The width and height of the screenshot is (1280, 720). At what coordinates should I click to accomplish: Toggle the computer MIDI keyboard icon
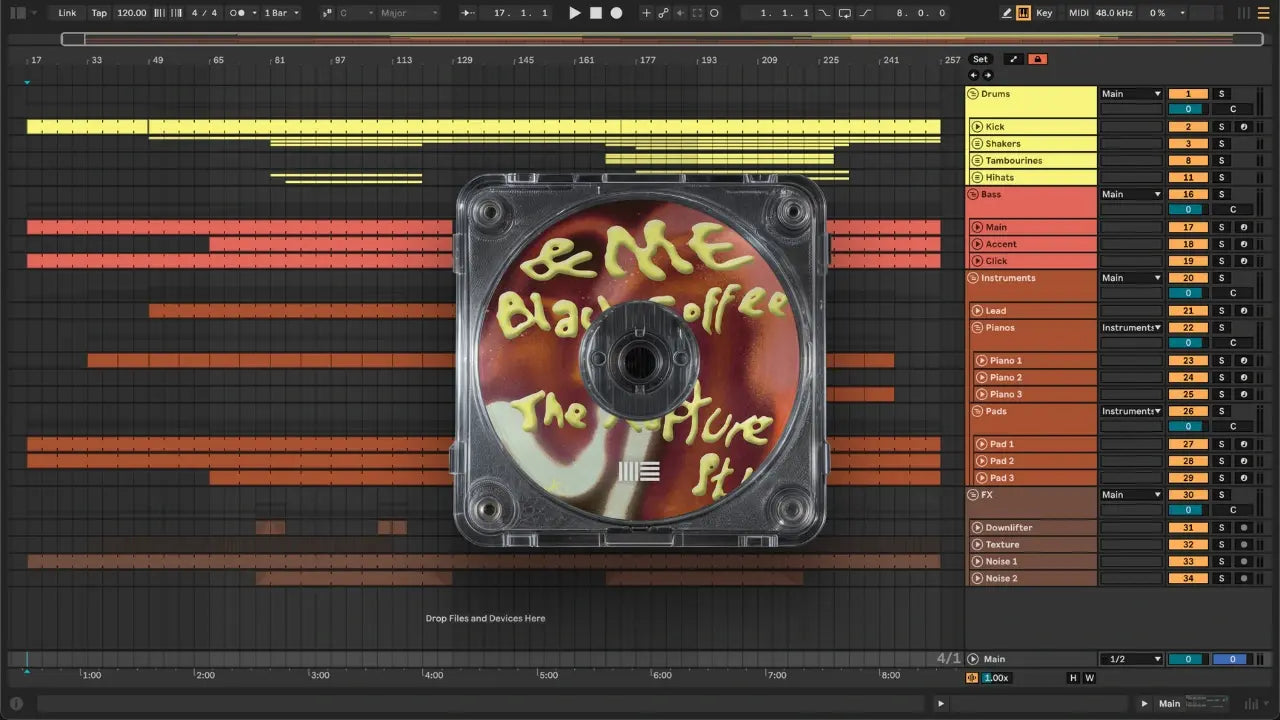click(x=1023, y=13)
